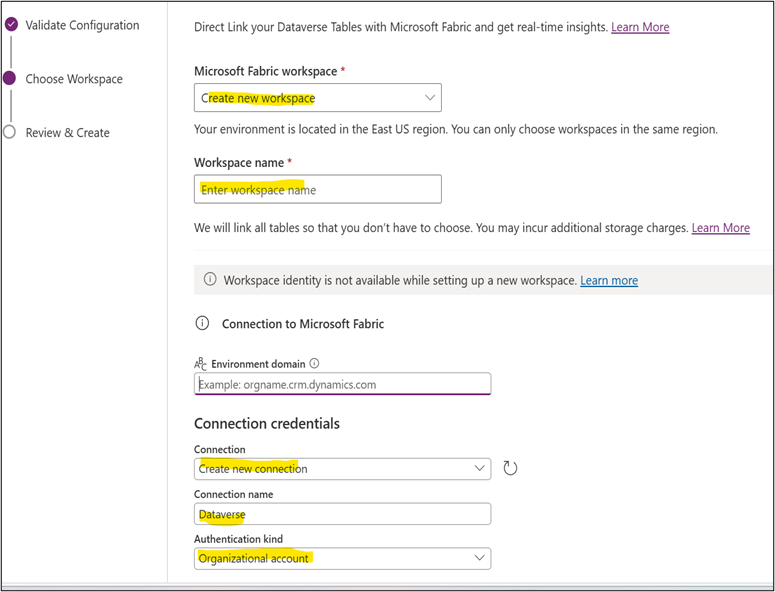Click the ABC text type icon
The image size is (775, 592).
click(x=200, y=365)
